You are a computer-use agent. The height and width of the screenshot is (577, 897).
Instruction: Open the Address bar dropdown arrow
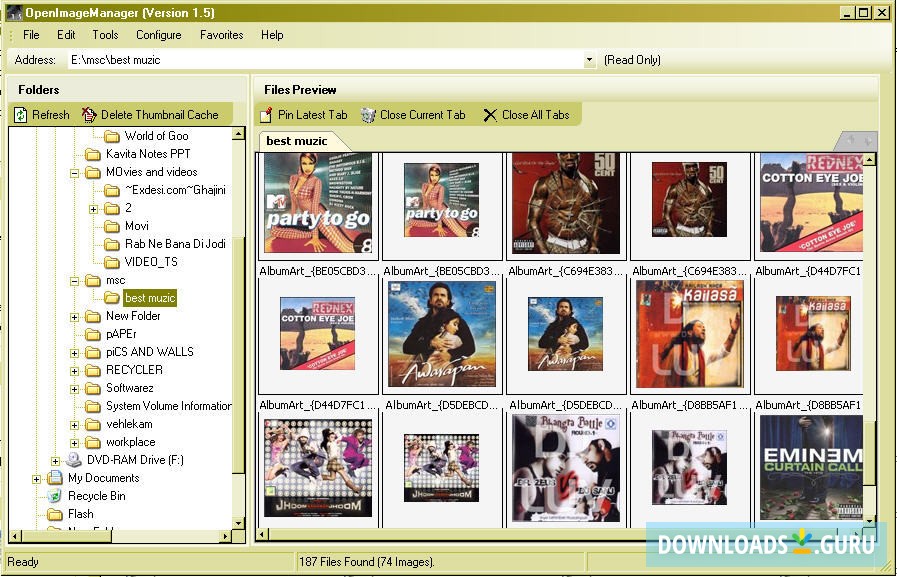pyautogui.click(x=589, y=59)
